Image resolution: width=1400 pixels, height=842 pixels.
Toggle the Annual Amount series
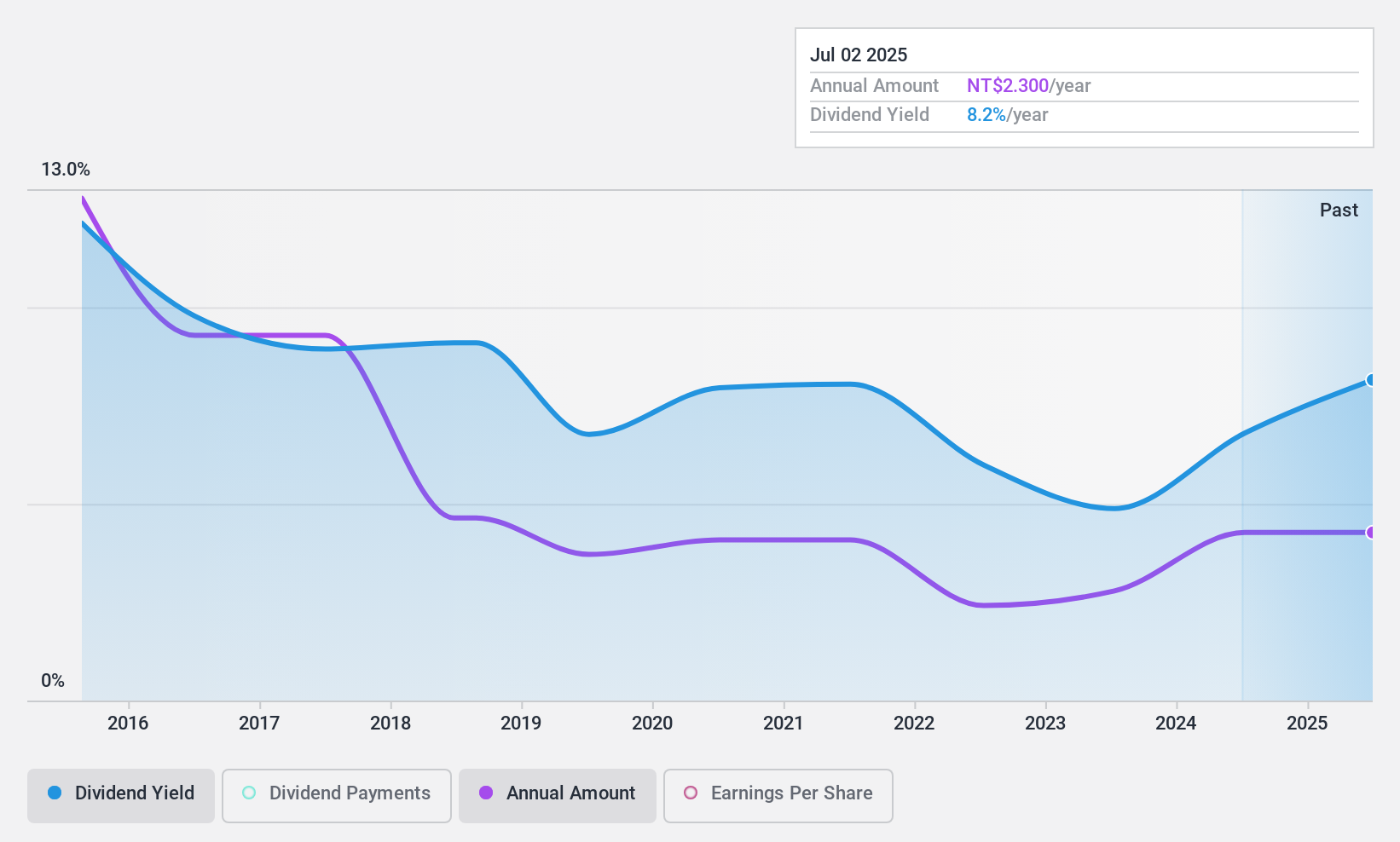[x=557, y=796]
